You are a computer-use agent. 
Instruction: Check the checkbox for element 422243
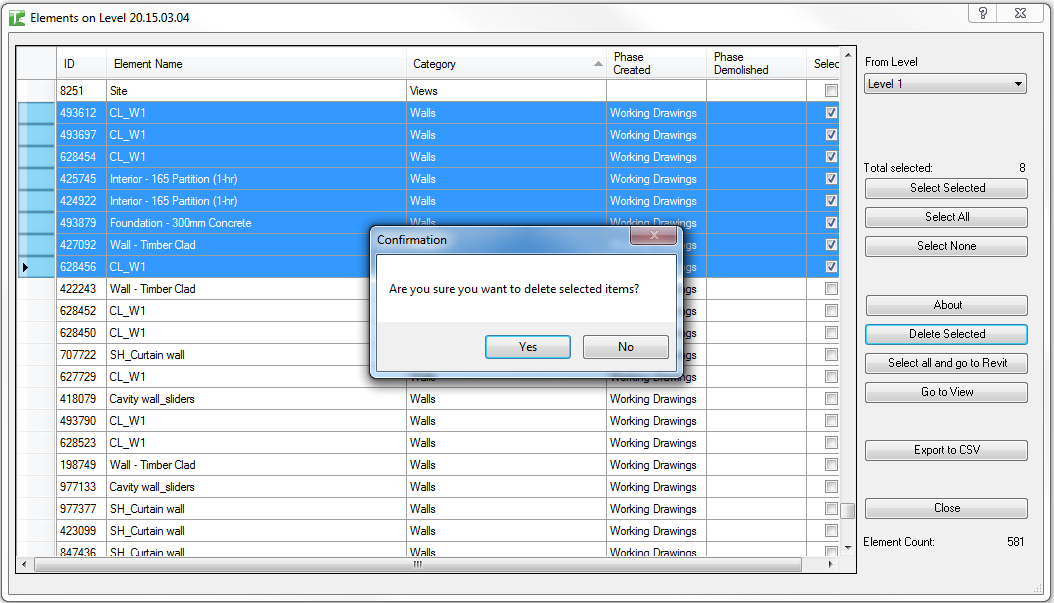[x=831, y=289]
